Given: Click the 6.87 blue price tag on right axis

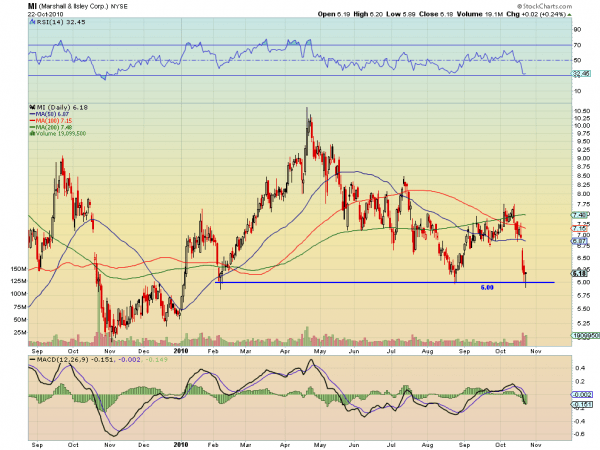Looking at the screenshot, I should (580, 241).
